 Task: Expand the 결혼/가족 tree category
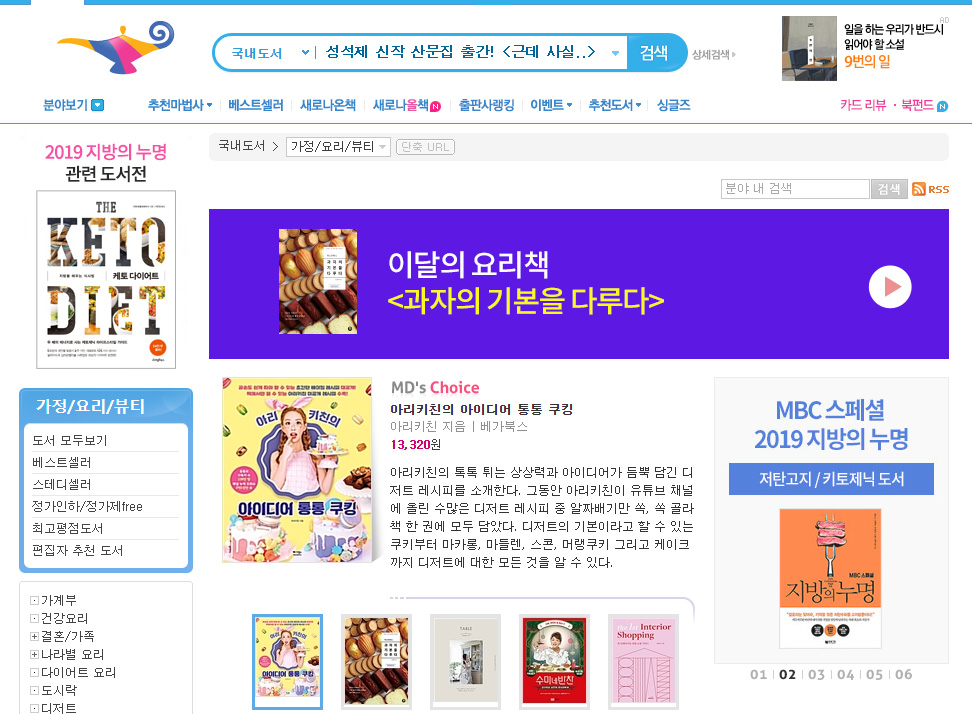pyautogui.click(x=35, y=637)
